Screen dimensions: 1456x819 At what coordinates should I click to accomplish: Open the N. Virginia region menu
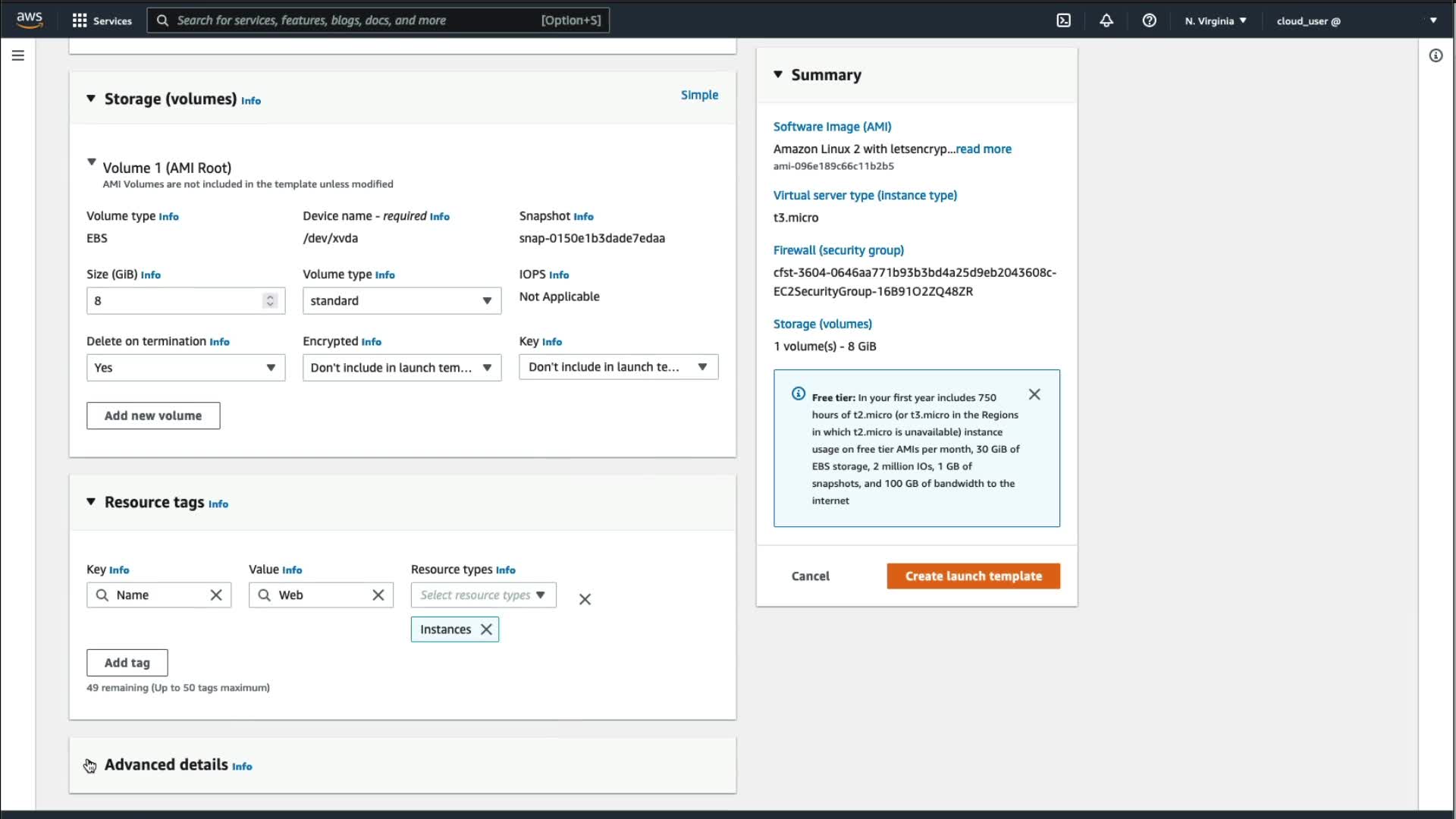point(1216,20)
